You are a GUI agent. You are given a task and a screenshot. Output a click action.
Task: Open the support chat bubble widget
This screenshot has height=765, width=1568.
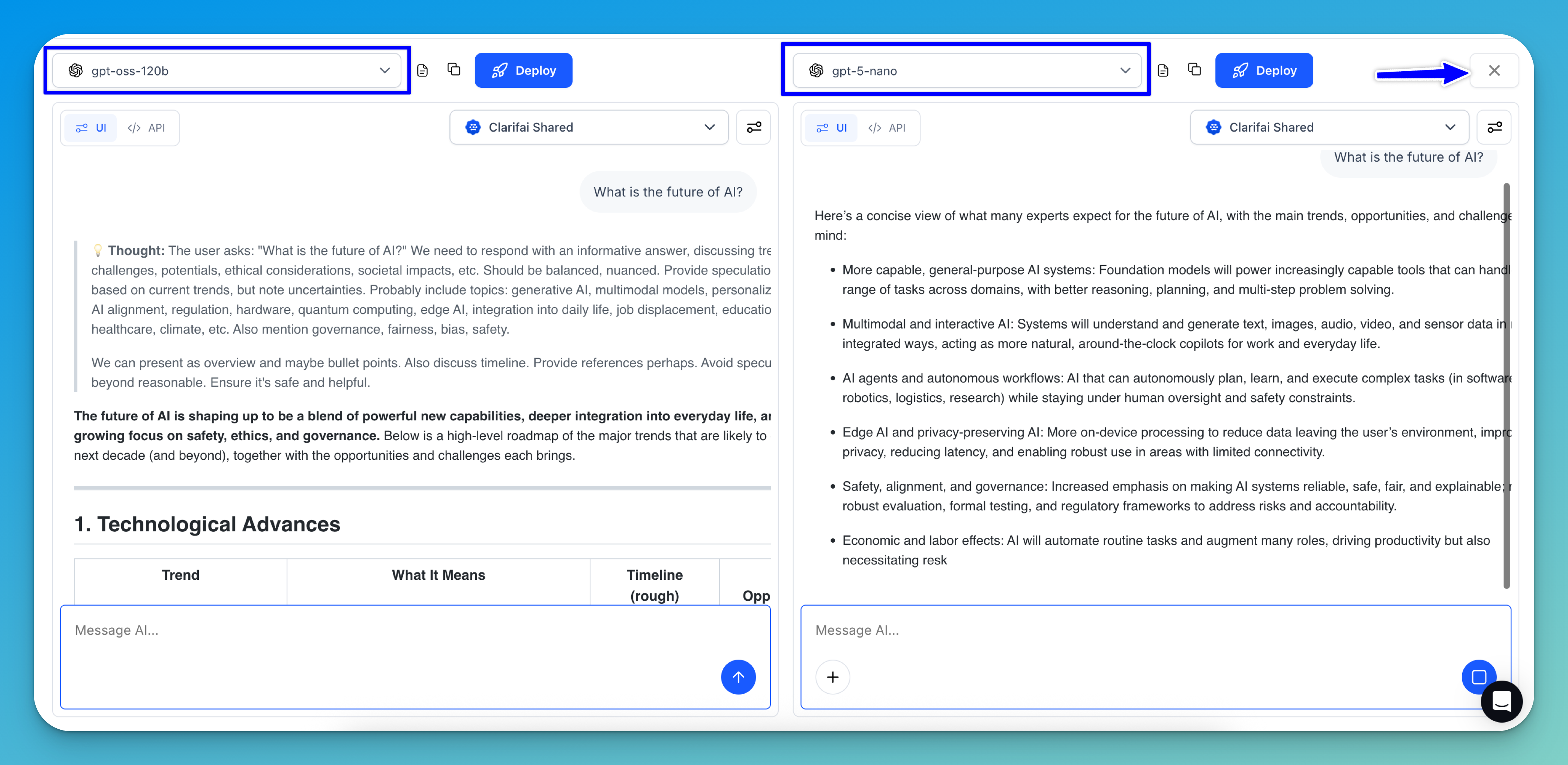tap(1502, 701)
